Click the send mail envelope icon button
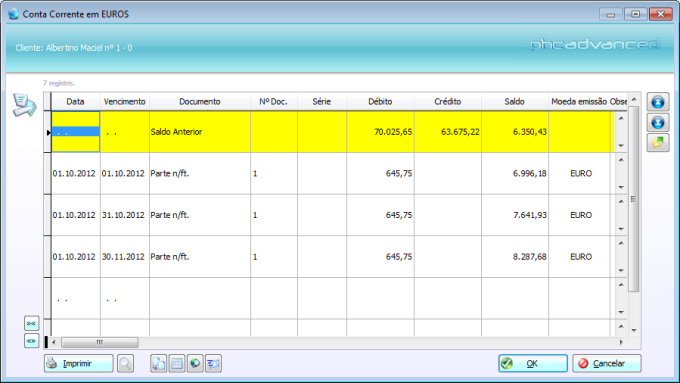Image resolution: width=680 pixels, height=383 pixels. click(x=213, y=363)
